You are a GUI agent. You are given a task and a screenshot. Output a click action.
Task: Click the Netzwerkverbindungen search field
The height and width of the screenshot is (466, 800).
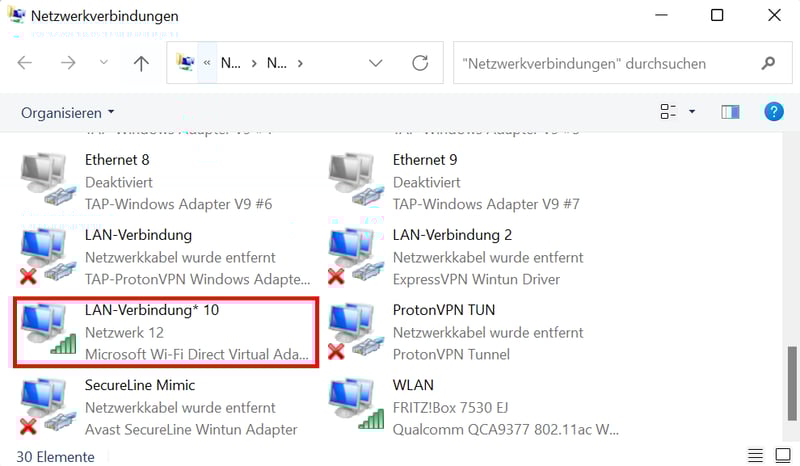coord(610,63)
